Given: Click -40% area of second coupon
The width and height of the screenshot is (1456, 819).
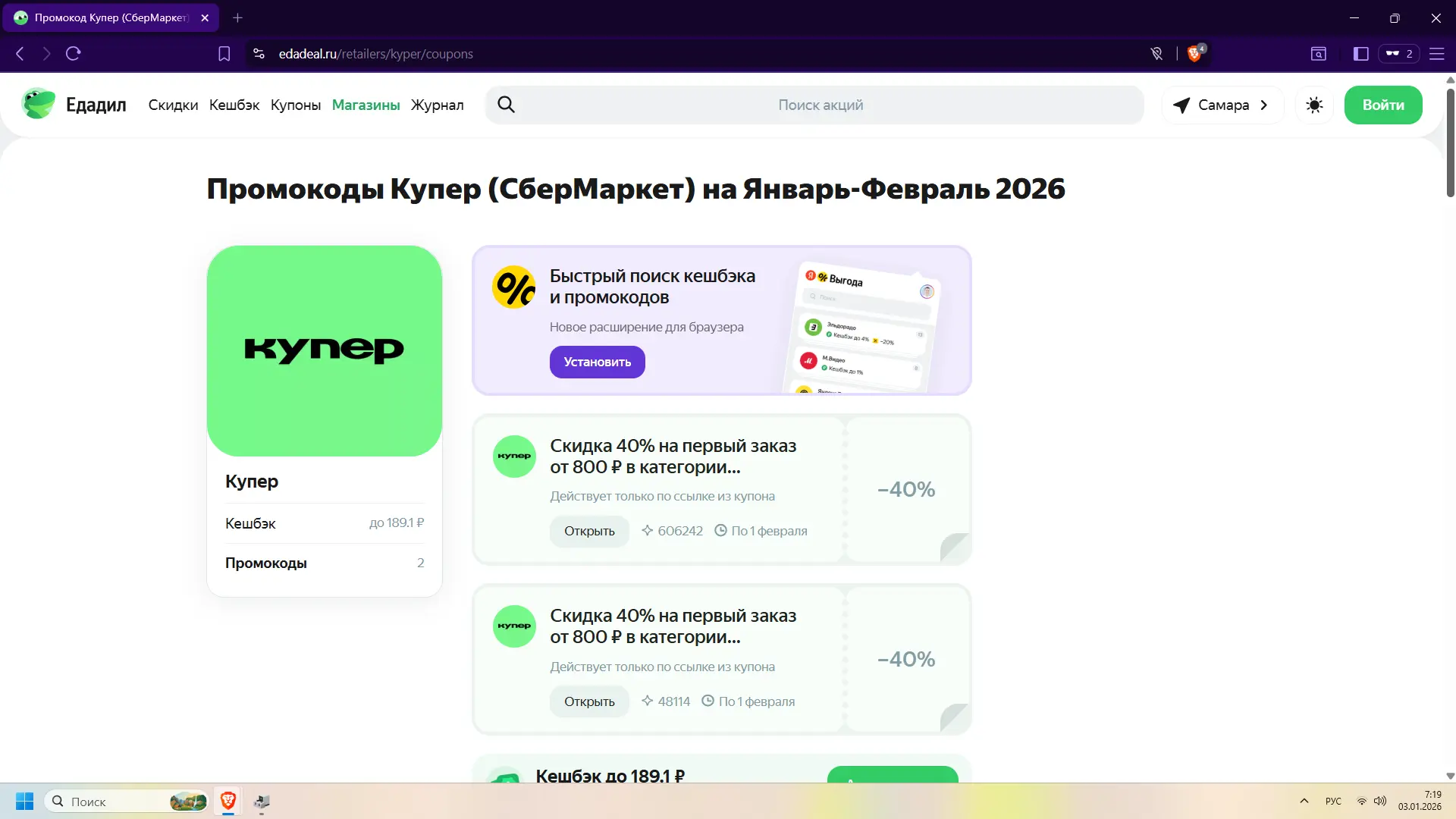Looking at the screenshot, I should [907, 660].
